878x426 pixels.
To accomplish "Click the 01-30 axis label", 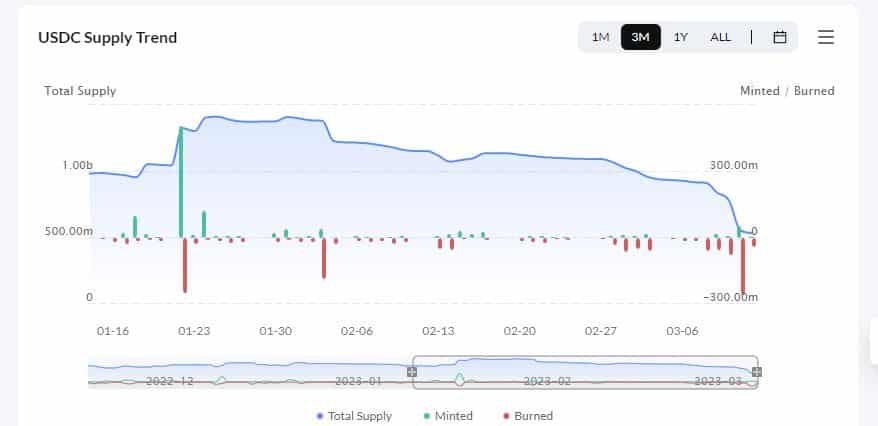I will point(275,331).
